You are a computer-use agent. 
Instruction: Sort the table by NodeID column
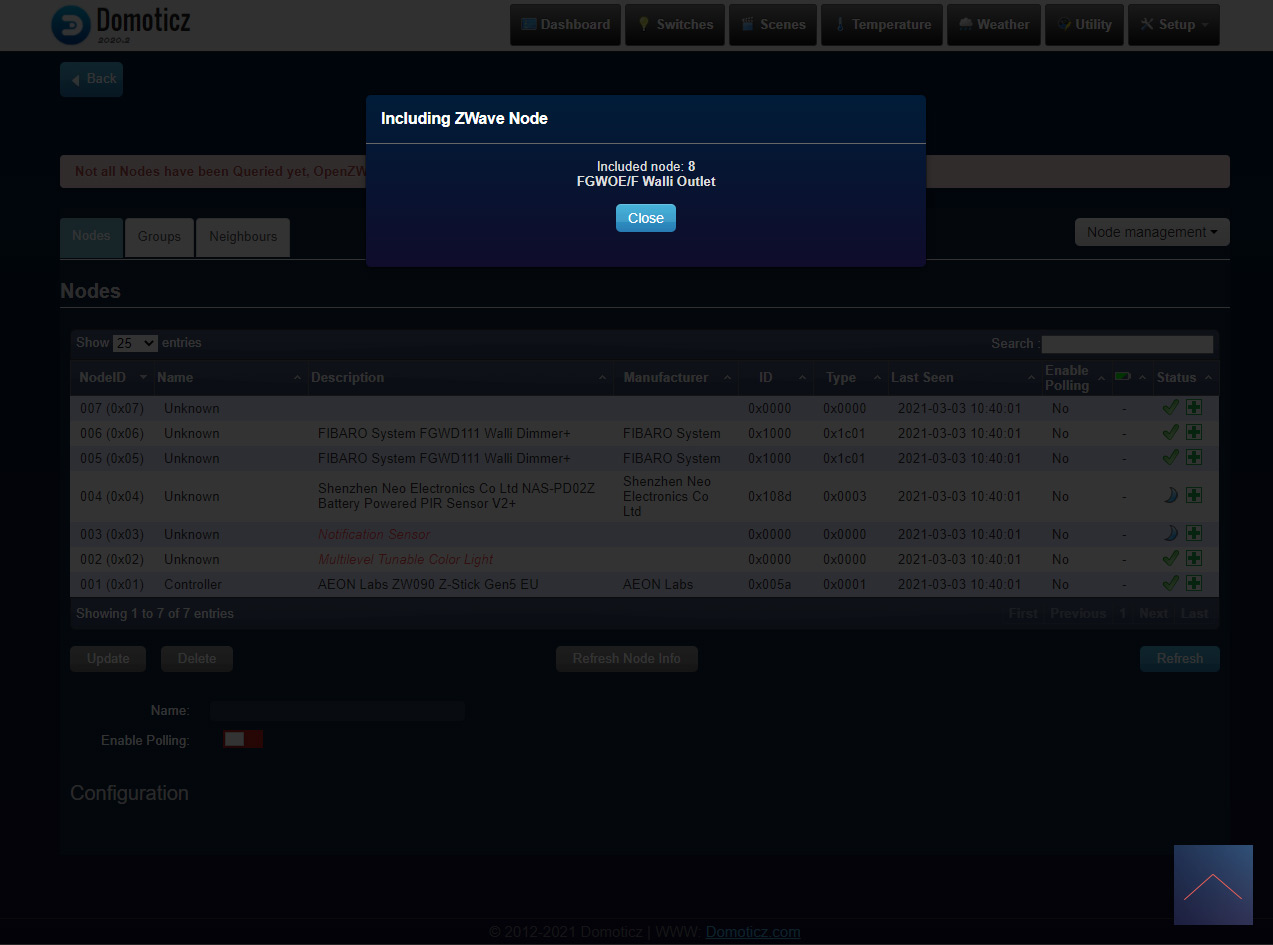point(112,377)
